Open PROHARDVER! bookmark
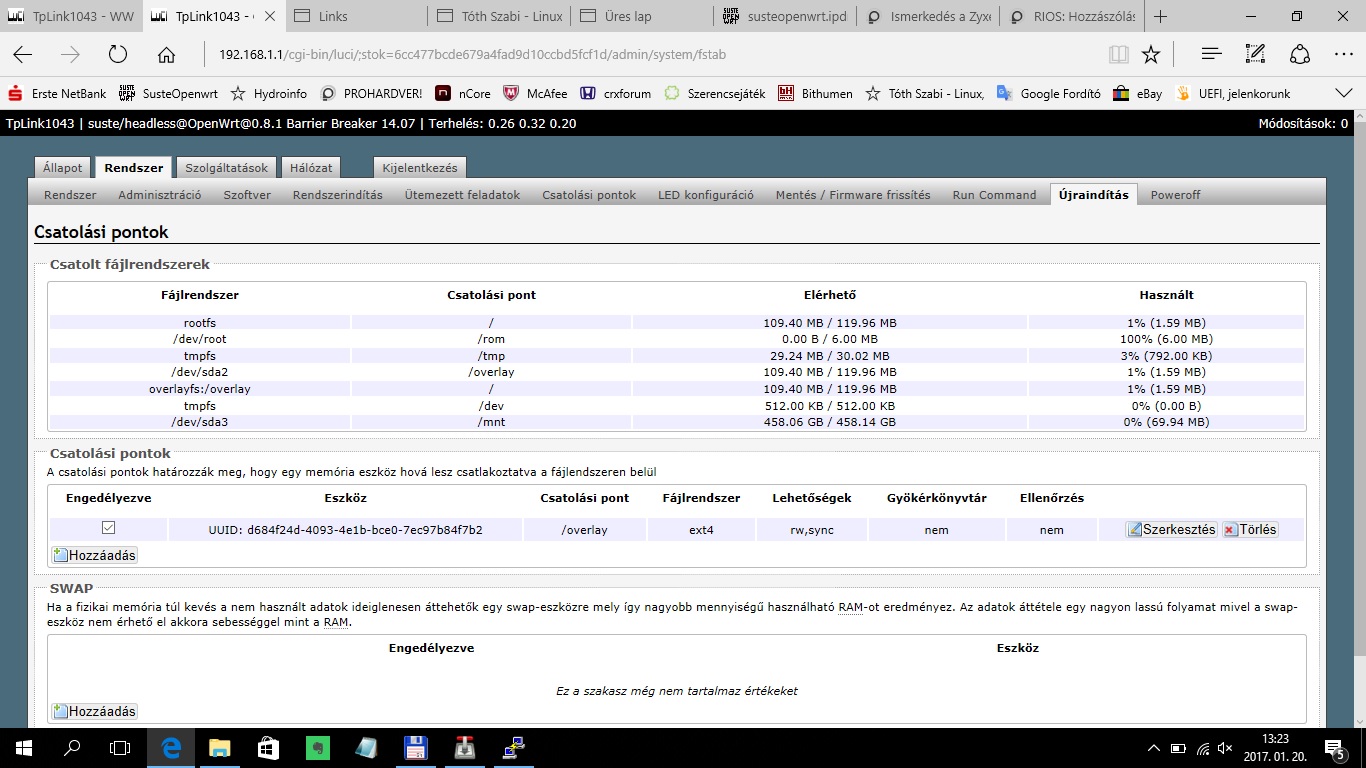 tap(371, 94)
